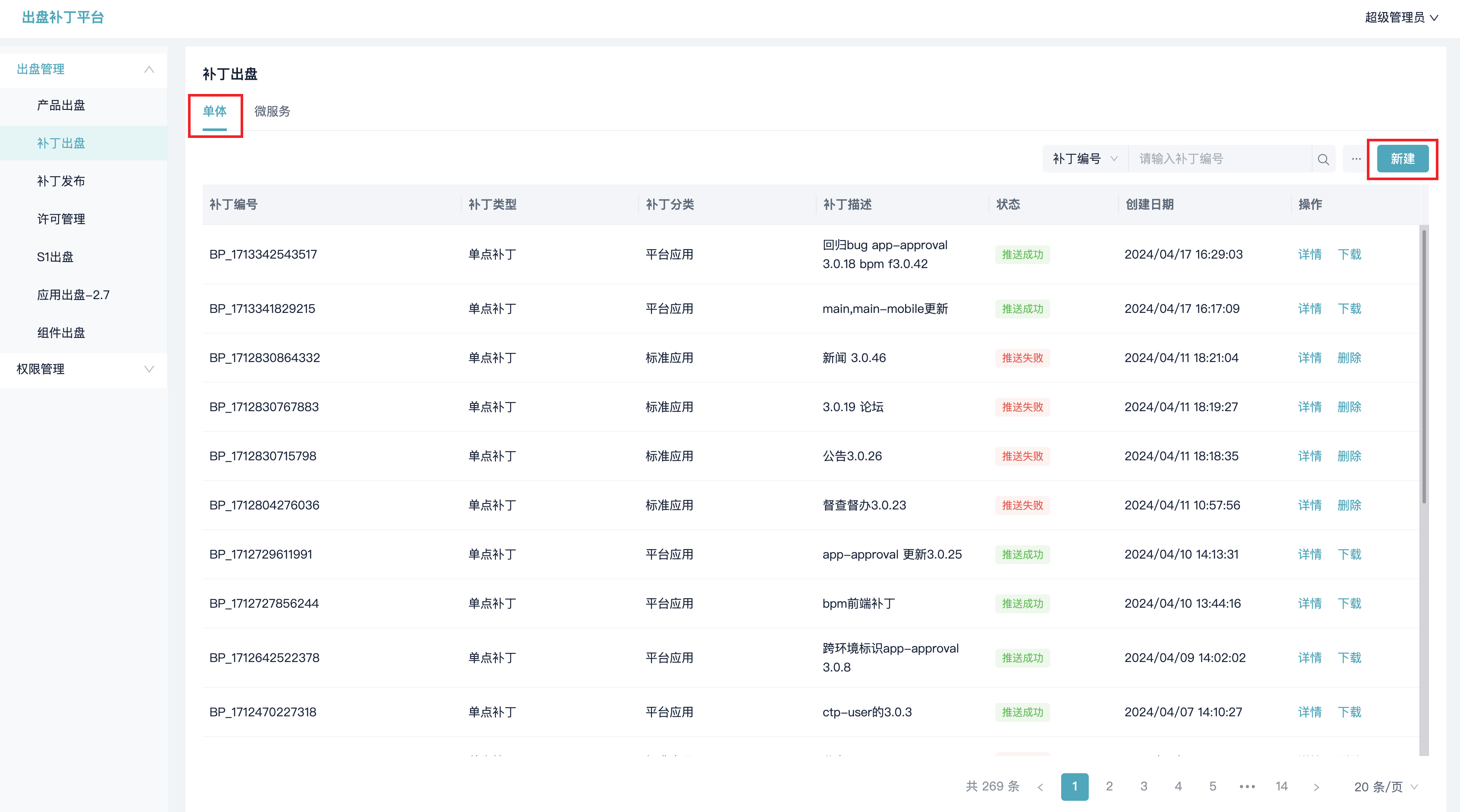Click the 创建日期 column header
The width and height of the screenshot is (1460, 812).
tap(1150, 205)
